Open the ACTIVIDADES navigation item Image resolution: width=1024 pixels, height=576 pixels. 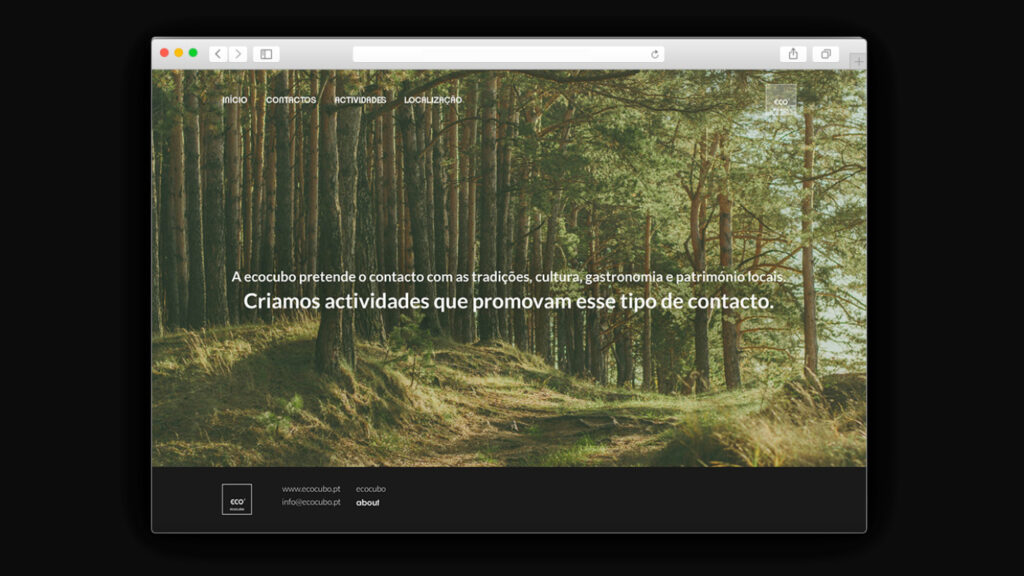pos(360,100)
